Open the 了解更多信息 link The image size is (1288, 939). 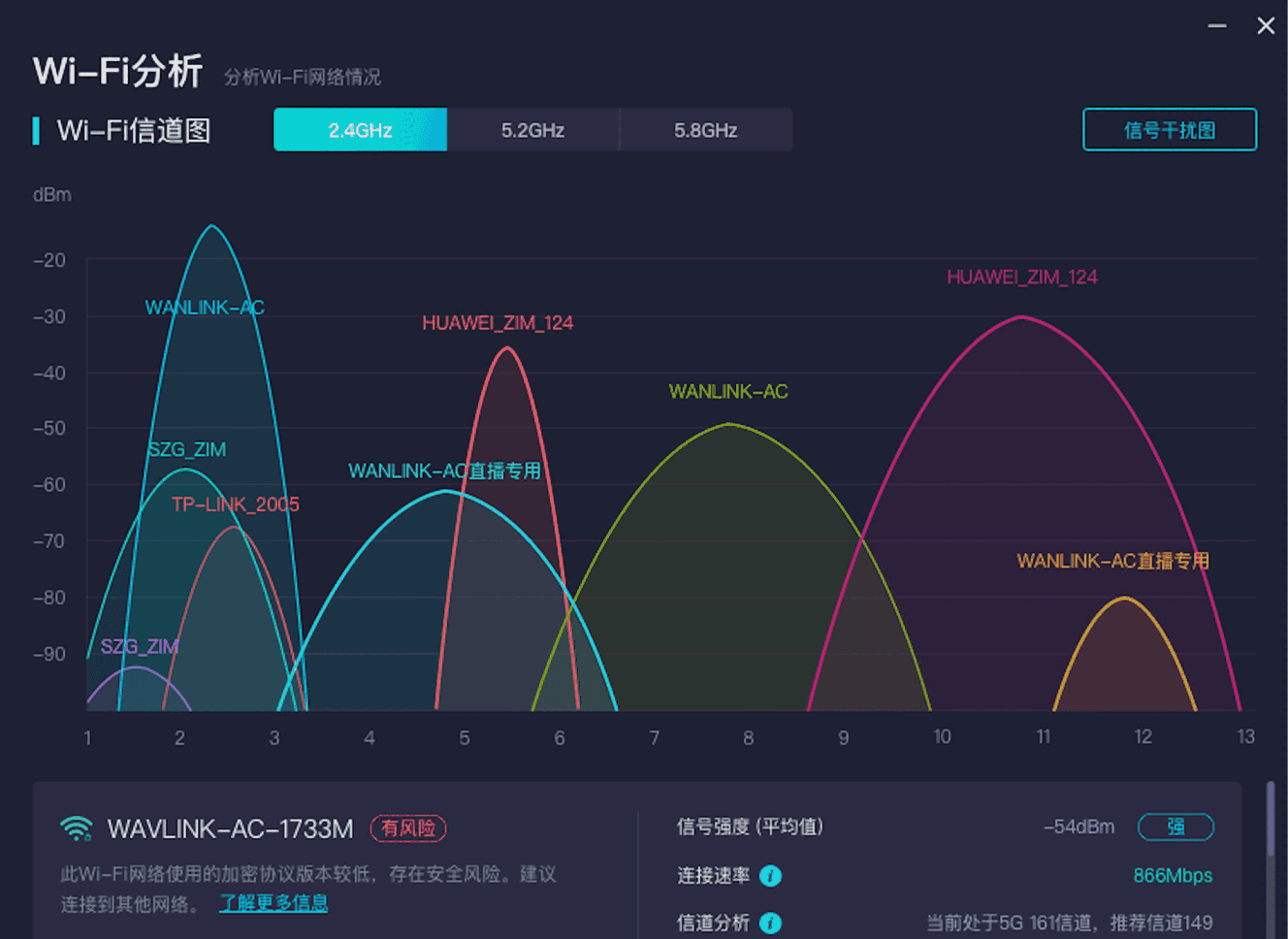(x=274, y=902)
